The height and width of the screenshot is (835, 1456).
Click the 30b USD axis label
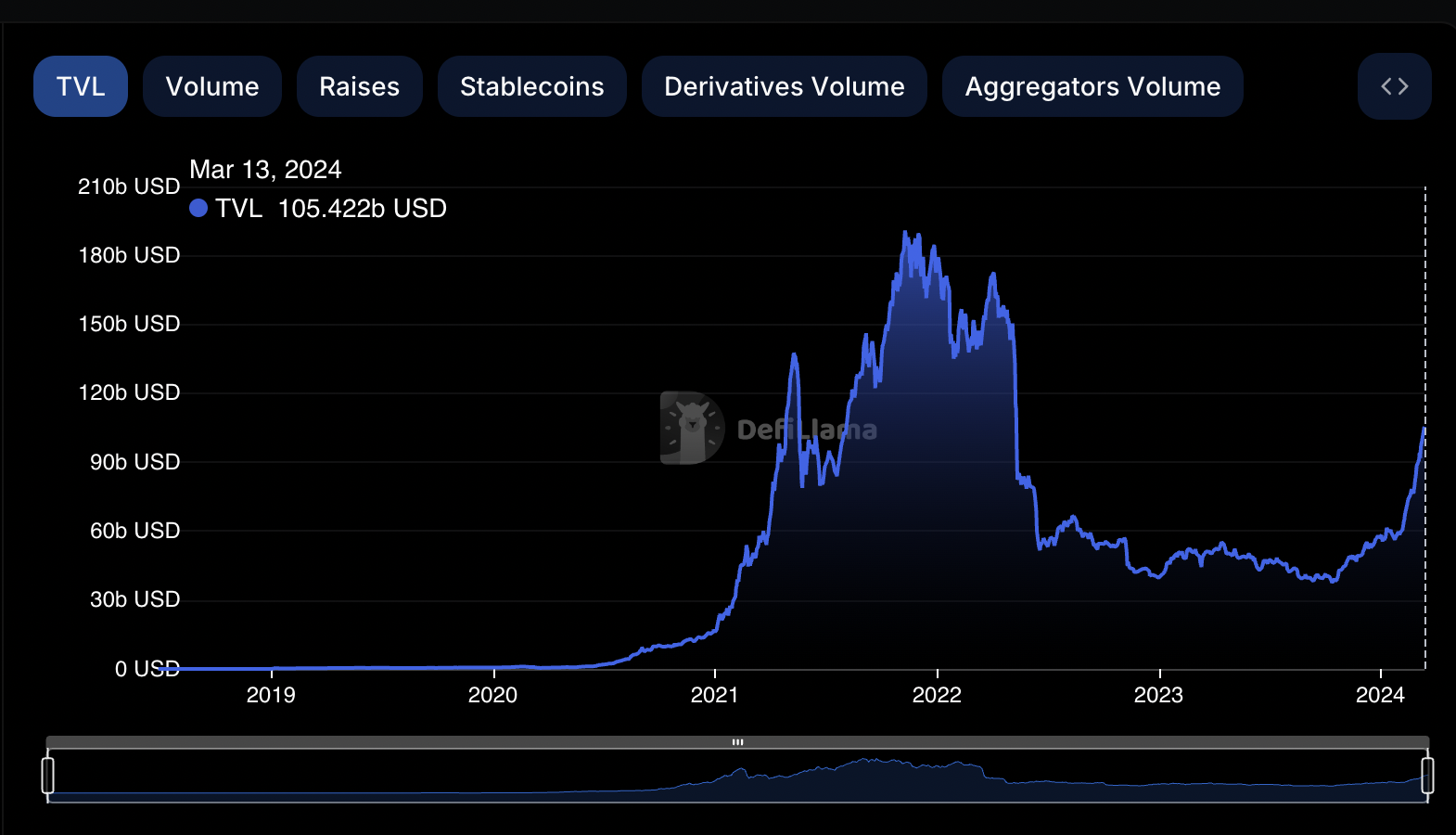tap(134, 599)
